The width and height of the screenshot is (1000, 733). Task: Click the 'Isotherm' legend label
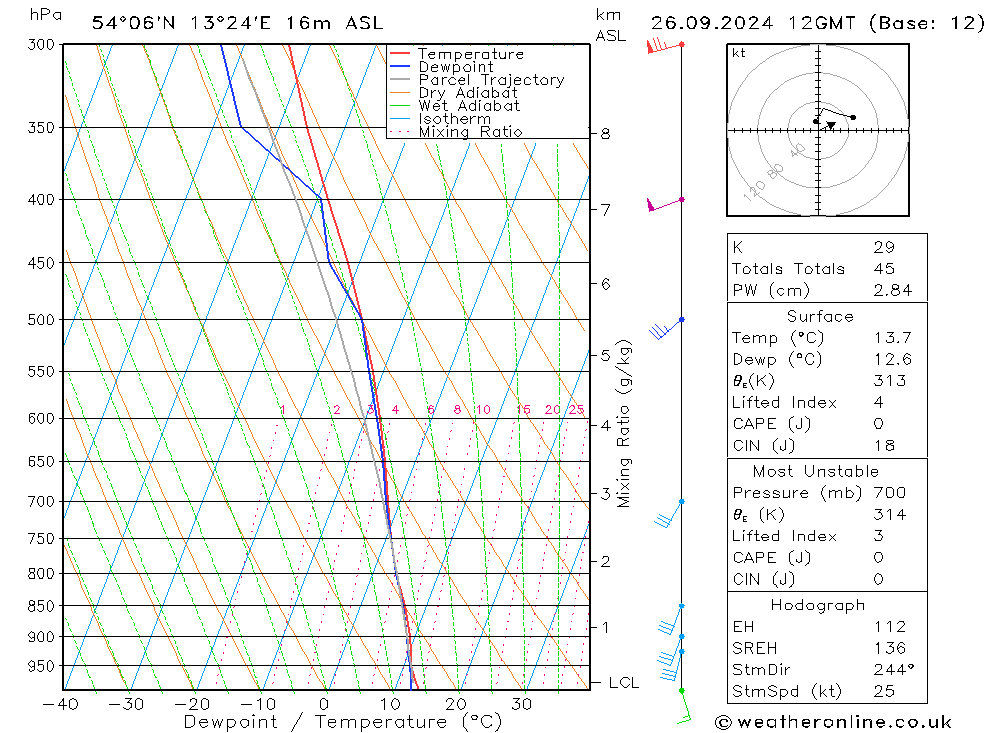coord(455,119)
